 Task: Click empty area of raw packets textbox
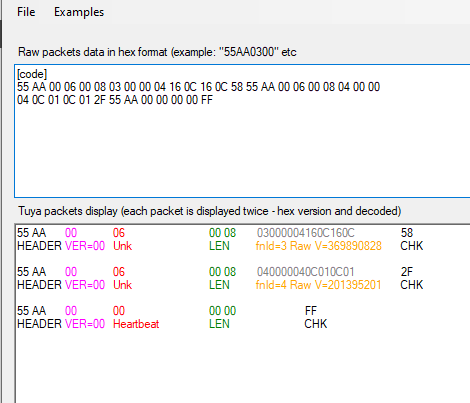[242, 153]
